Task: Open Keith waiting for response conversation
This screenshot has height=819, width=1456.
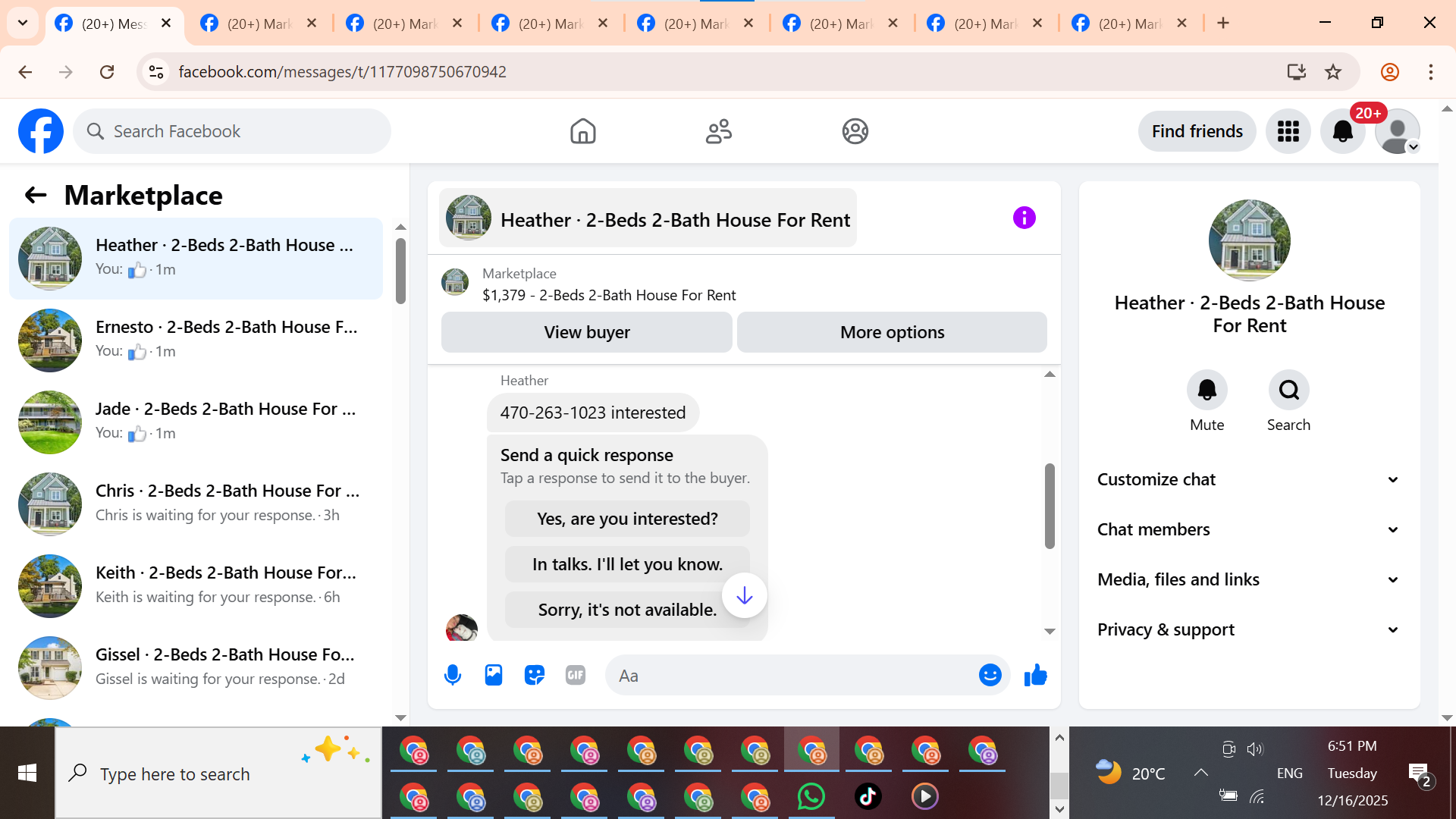Action: tap(196, 586)
